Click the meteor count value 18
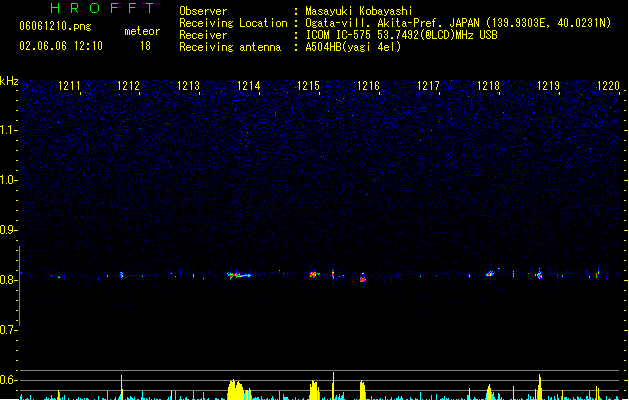The height and width of the screenshot is (400, 629). pos(145,46)
